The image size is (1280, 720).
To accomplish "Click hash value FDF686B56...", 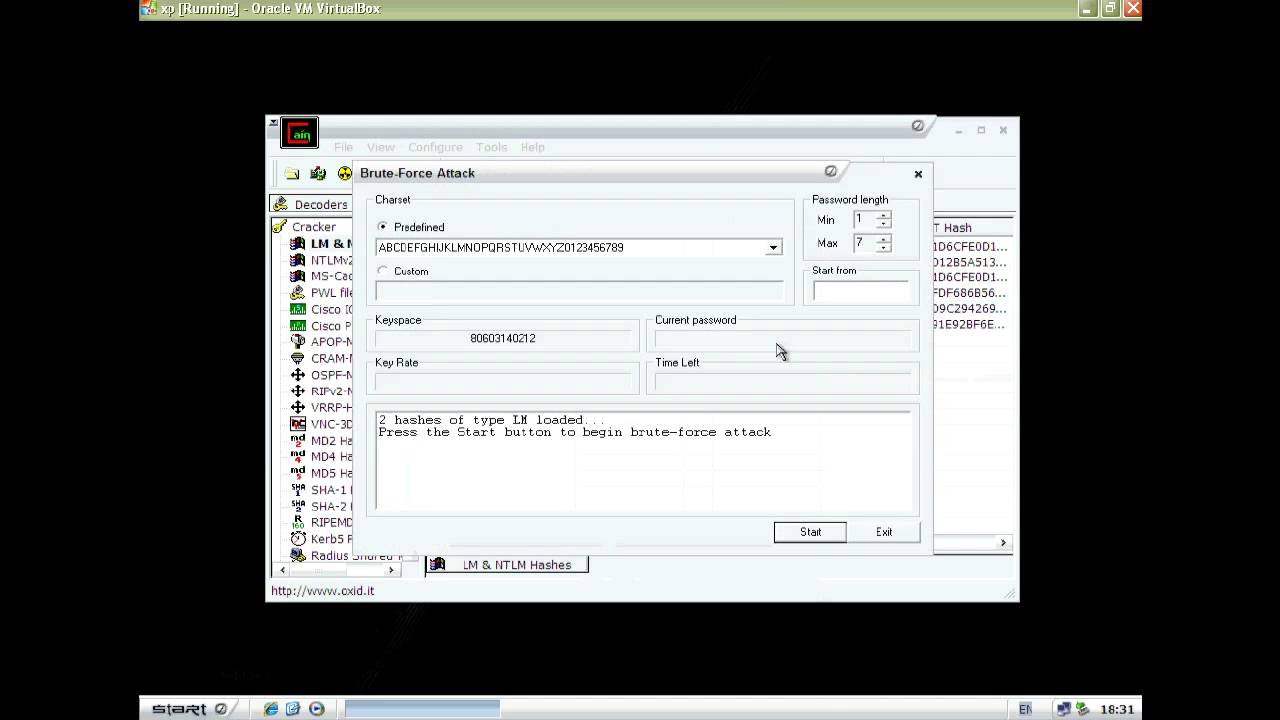I will coord(970,293).
